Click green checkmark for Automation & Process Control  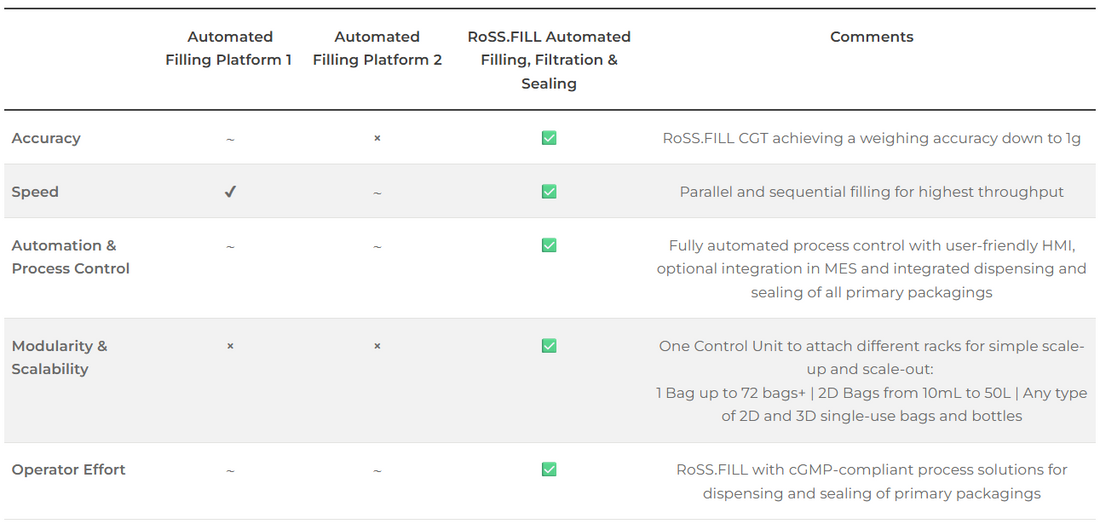click(549, 245)
